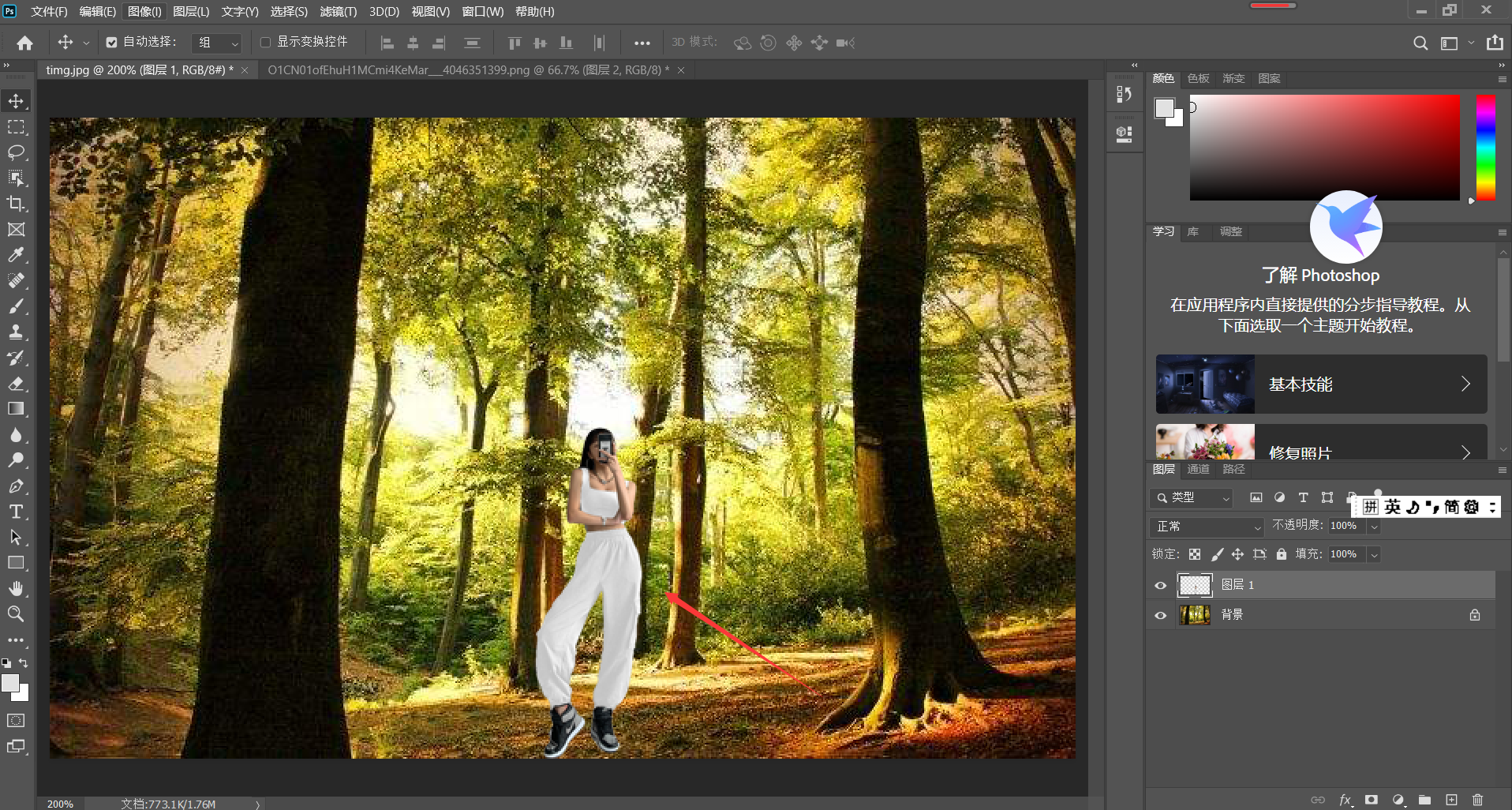Select the Type tool
The width and height of the screenshot is (1512, 810).
[16, 512]
